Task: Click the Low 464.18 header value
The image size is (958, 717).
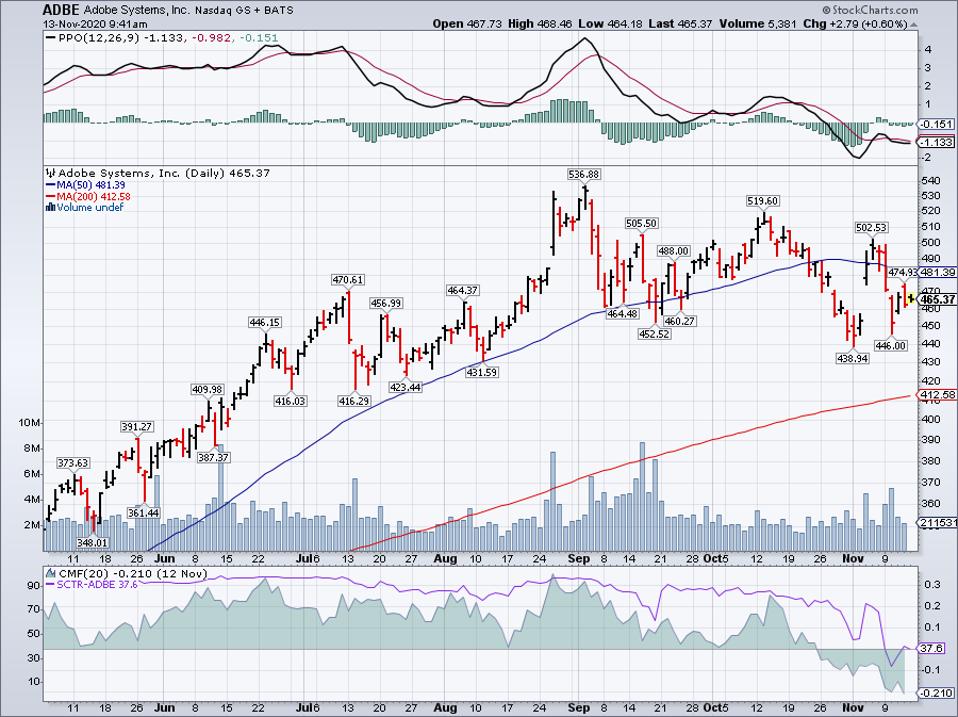Action: [610, 24]
